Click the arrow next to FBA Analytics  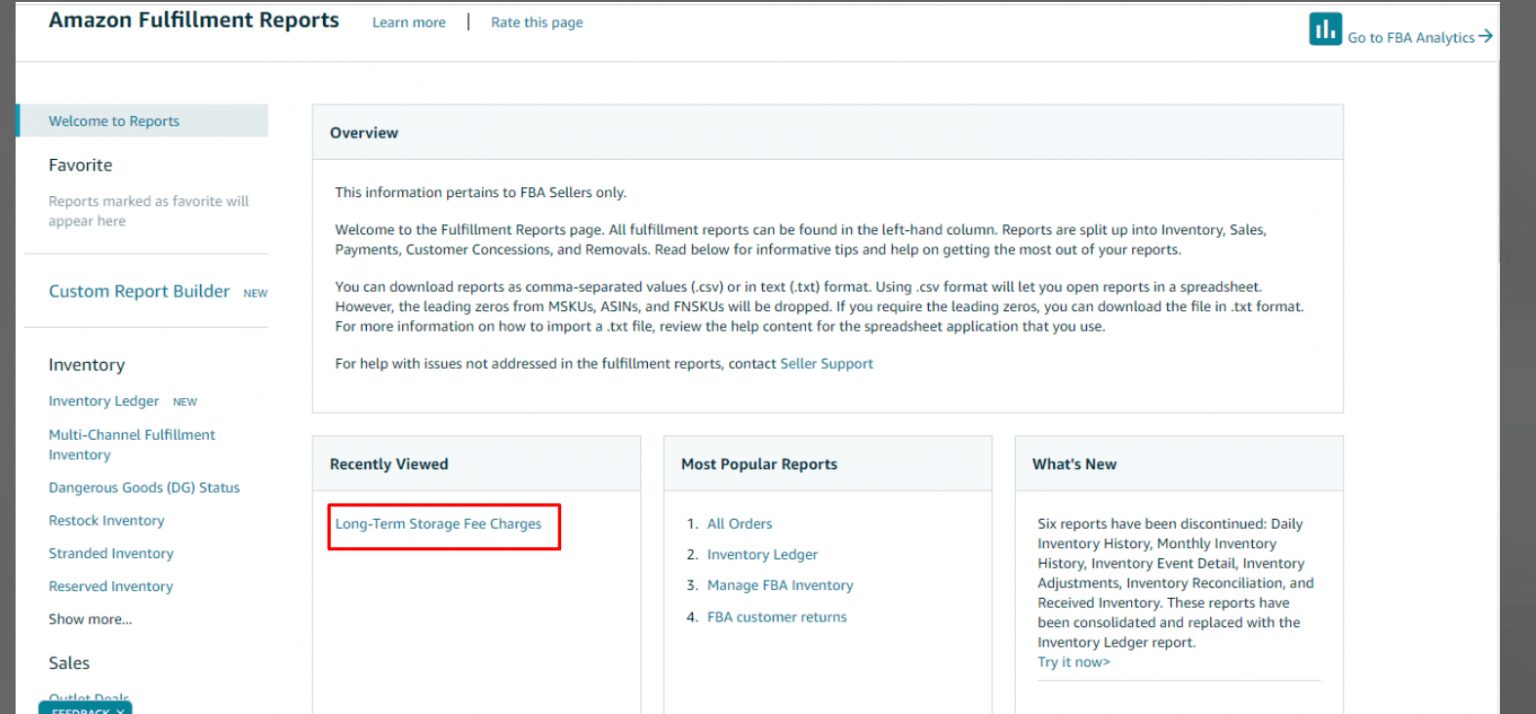1486,36
